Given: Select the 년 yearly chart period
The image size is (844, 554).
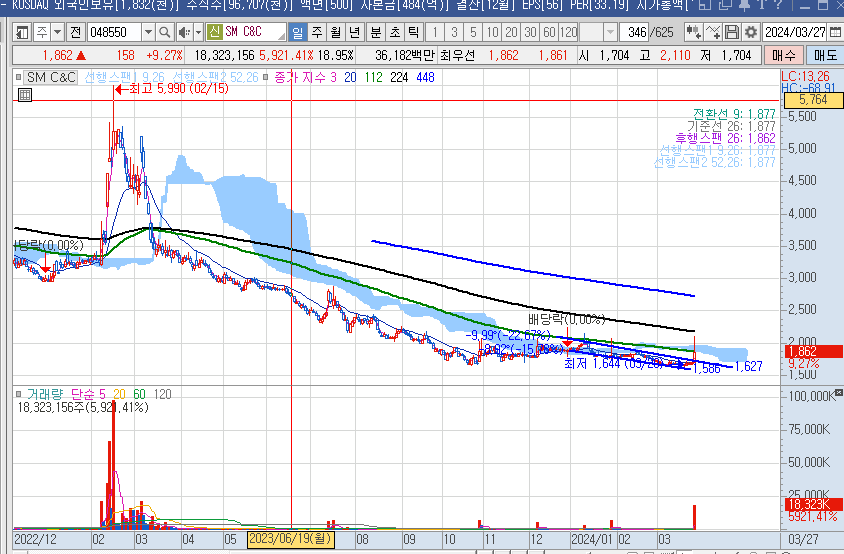Looking at the screenshot, I should [355, 32].
